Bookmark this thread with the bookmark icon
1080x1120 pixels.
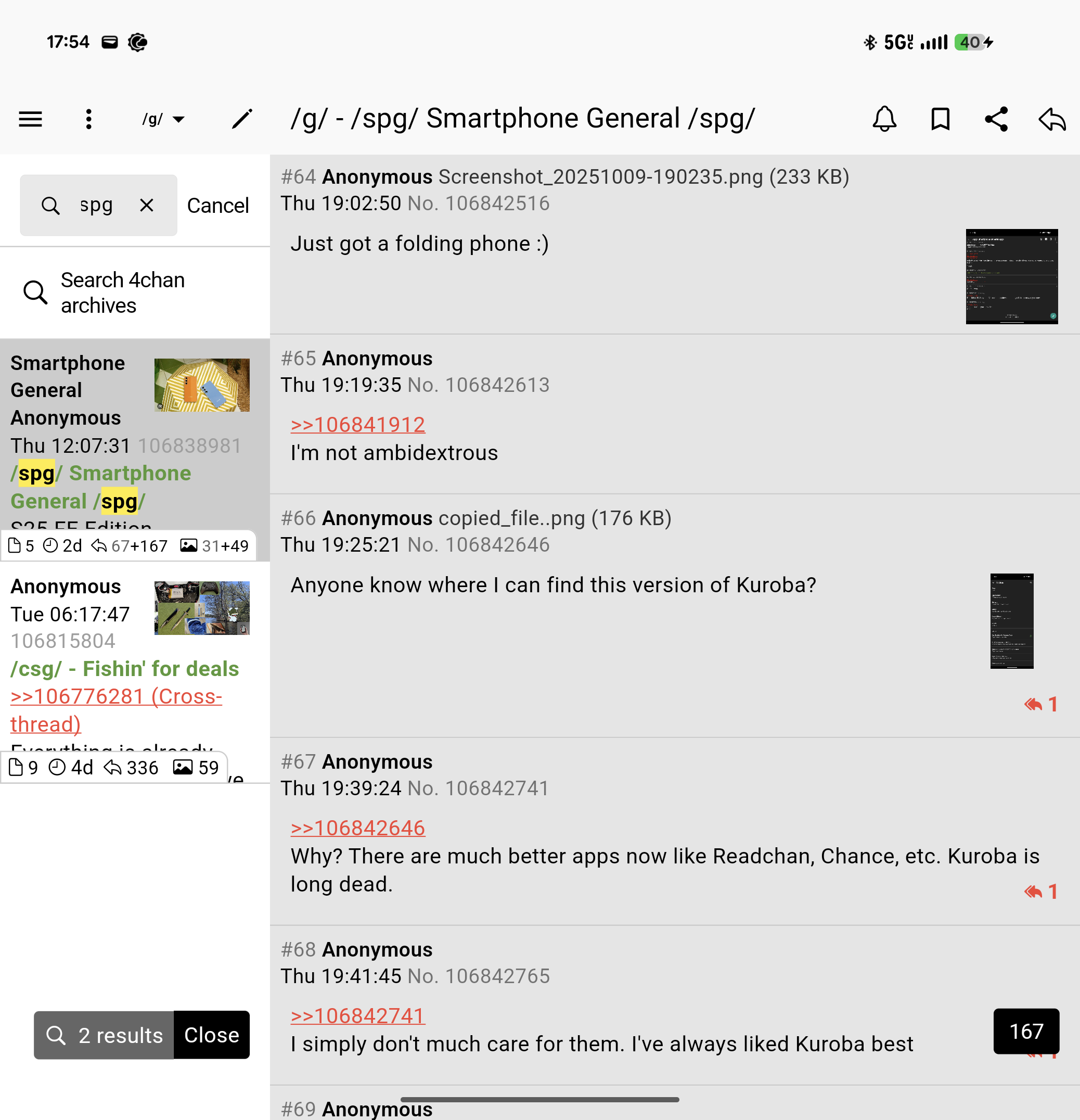point(940,119)
